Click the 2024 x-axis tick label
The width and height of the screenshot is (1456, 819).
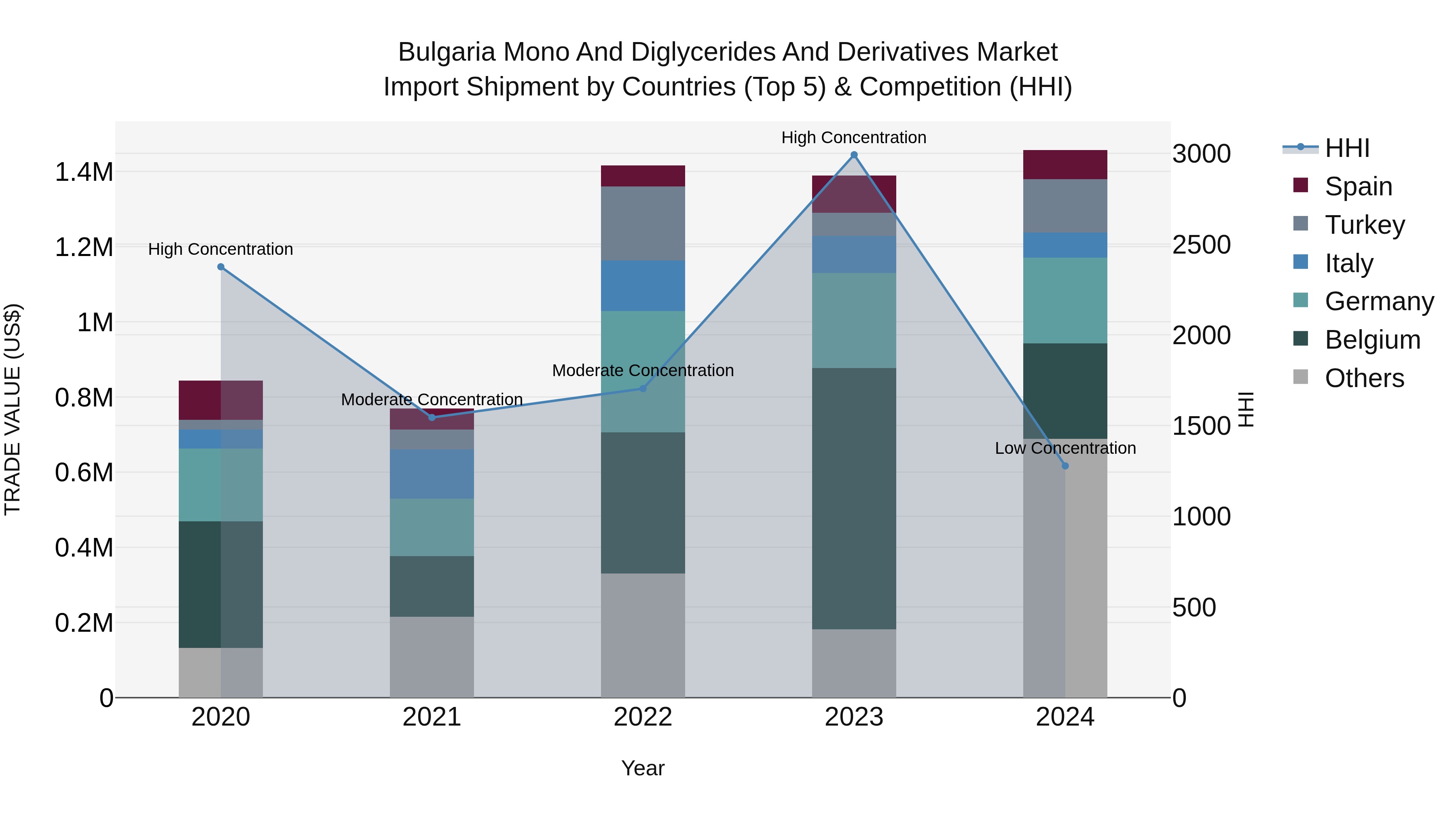[x=1065, y=717]
